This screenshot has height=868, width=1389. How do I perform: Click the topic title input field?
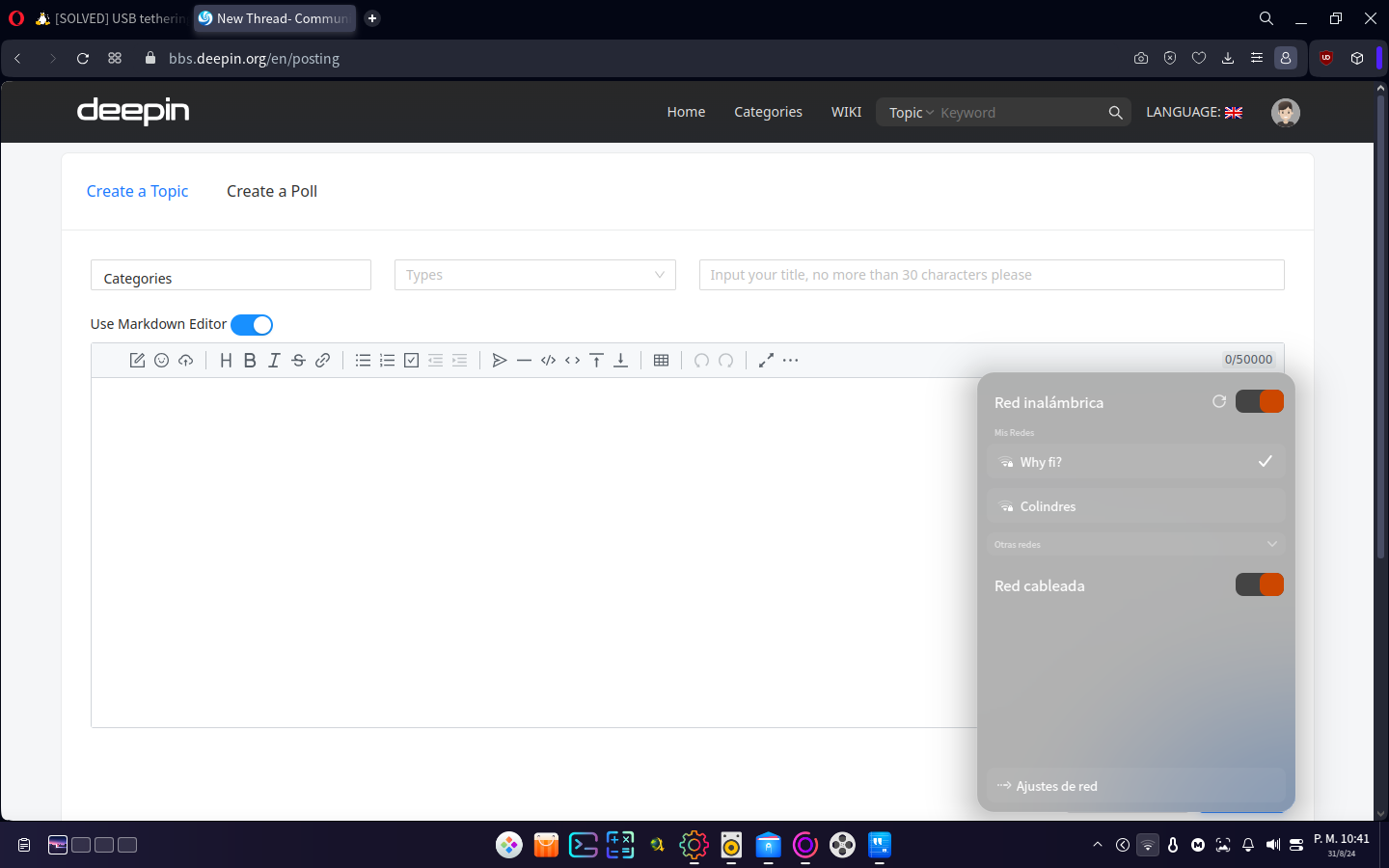pos(992,275)
